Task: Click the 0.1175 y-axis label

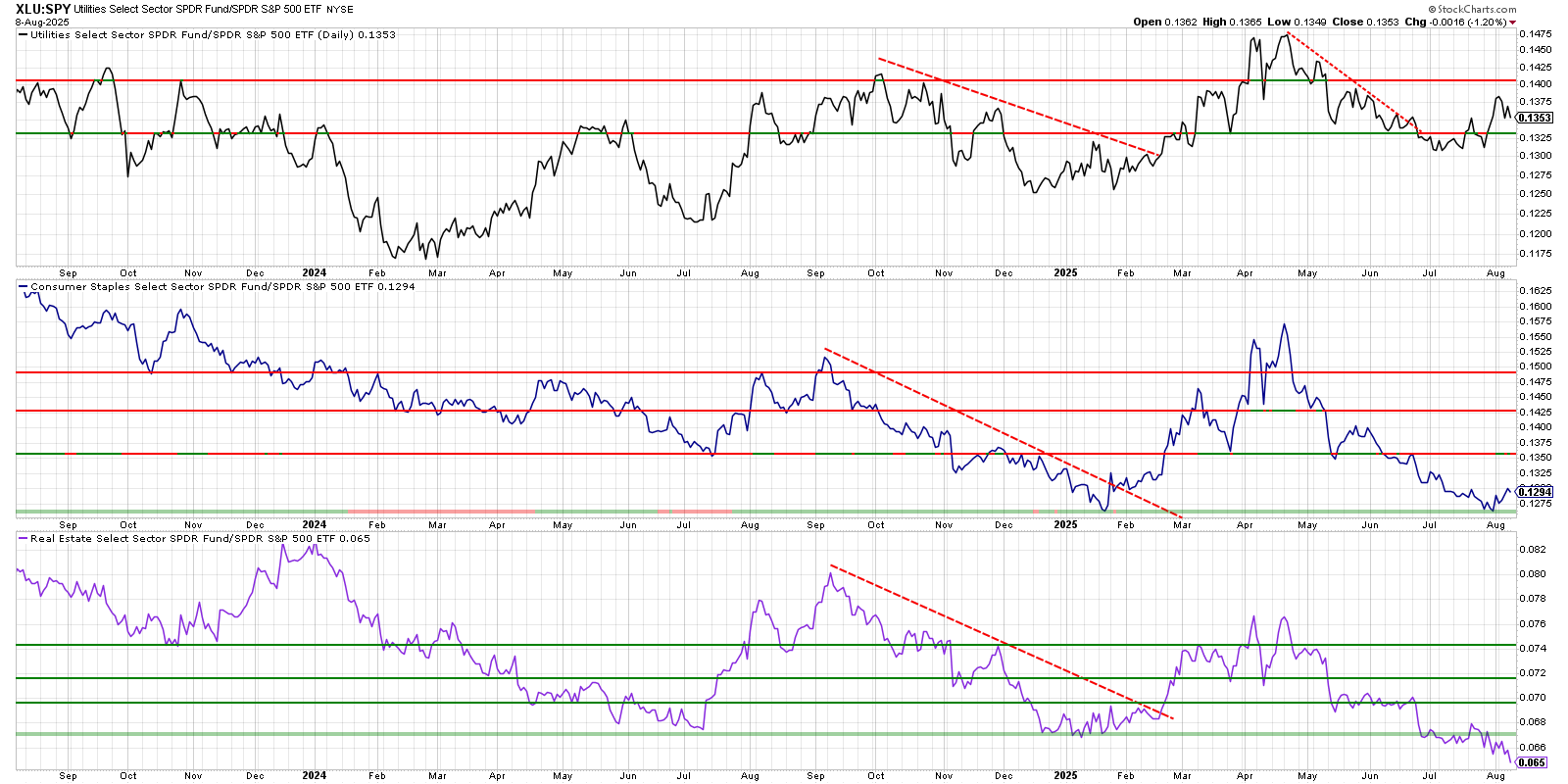Action: point(1535,253)
